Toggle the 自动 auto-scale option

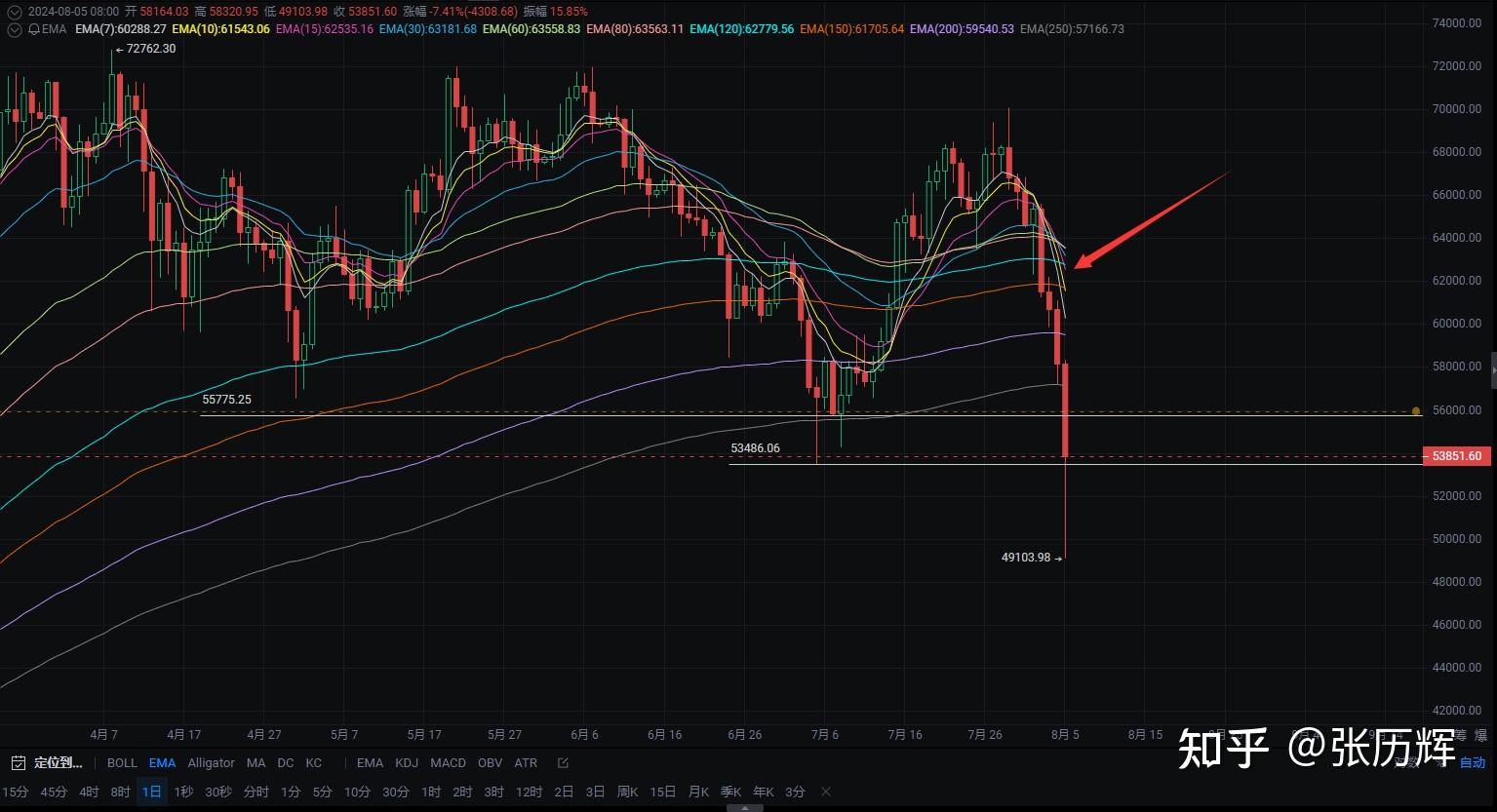[x=1472, y=763]
